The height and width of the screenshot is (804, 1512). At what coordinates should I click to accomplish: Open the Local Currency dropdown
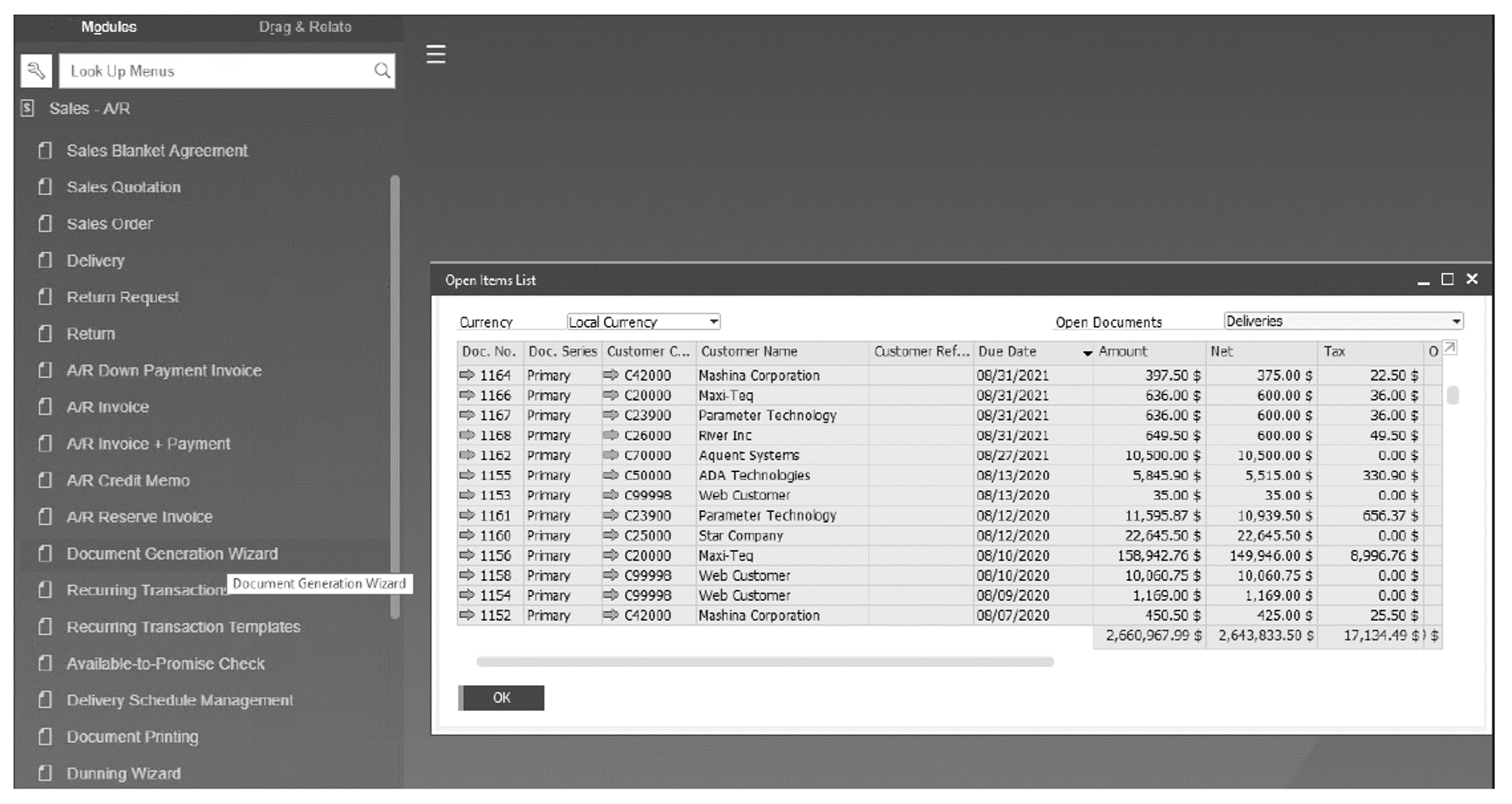coord(714,321)
